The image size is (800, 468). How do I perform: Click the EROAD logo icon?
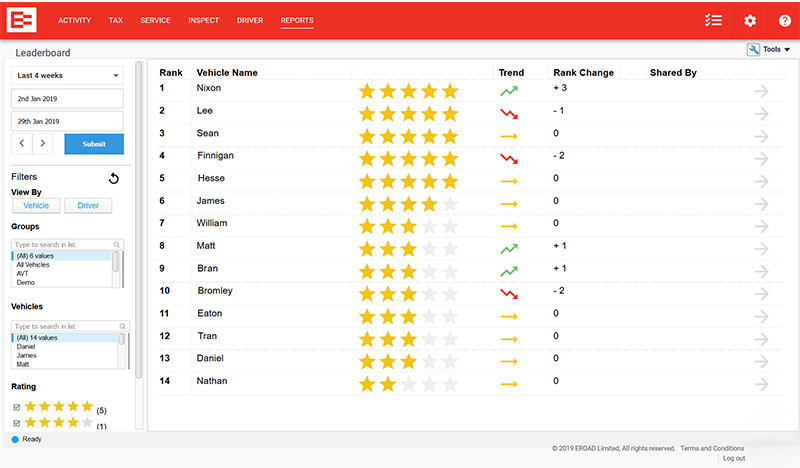coord(21,20)
